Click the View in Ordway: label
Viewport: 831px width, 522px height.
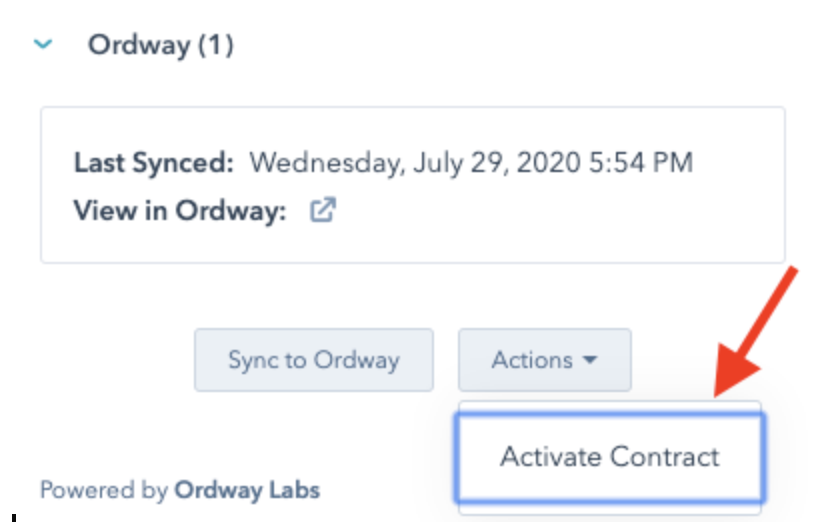pyautogui.click(x=180, y=211)
